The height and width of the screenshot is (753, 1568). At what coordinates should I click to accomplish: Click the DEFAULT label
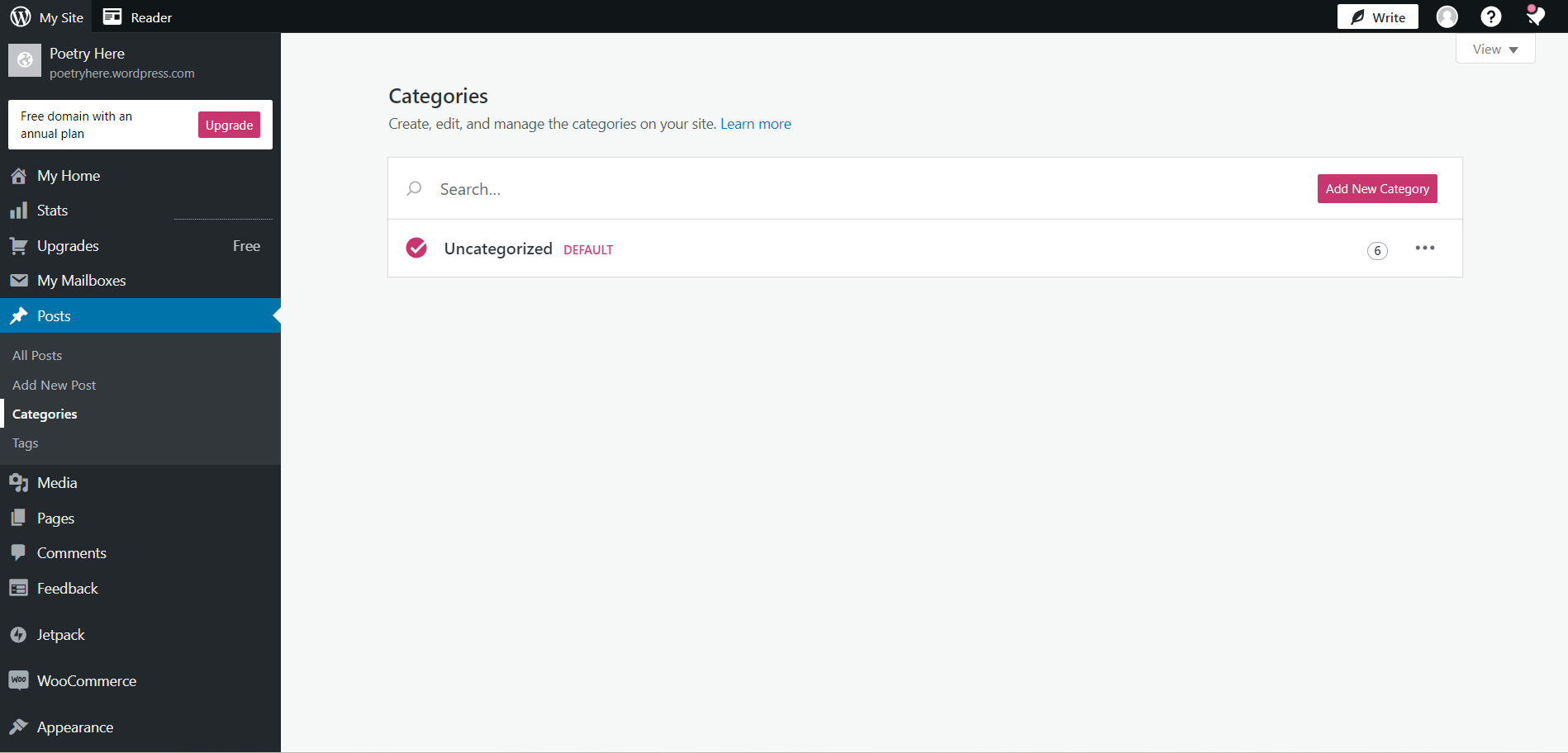click(588, 249)
